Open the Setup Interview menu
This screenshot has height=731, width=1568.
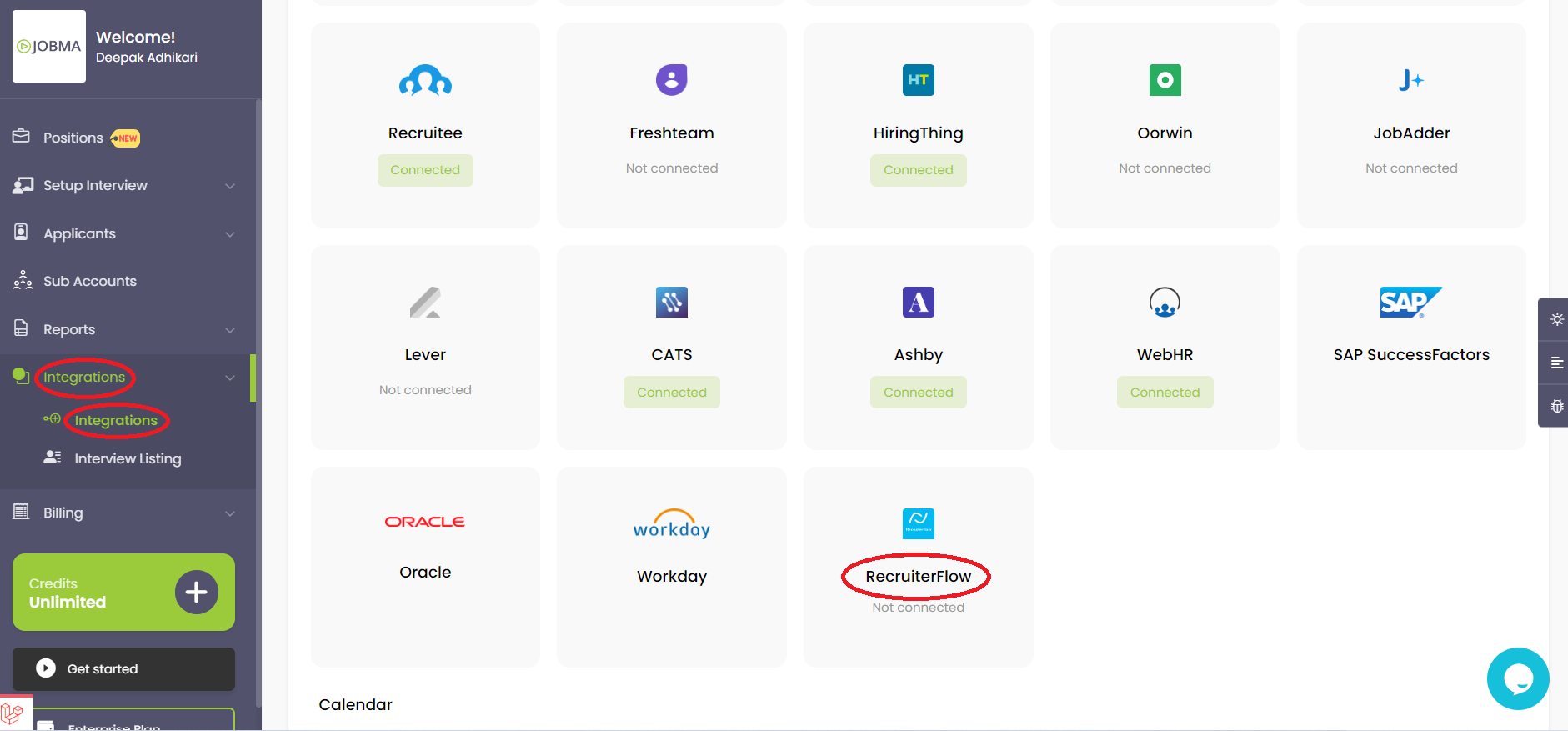pos(95,185)
